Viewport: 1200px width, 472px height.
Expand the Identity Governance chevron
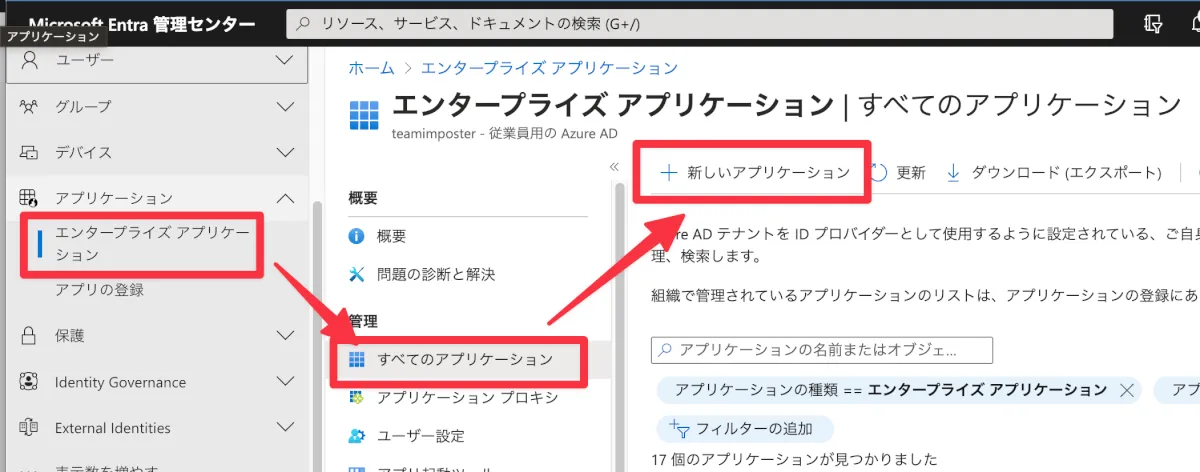point(286,382)
